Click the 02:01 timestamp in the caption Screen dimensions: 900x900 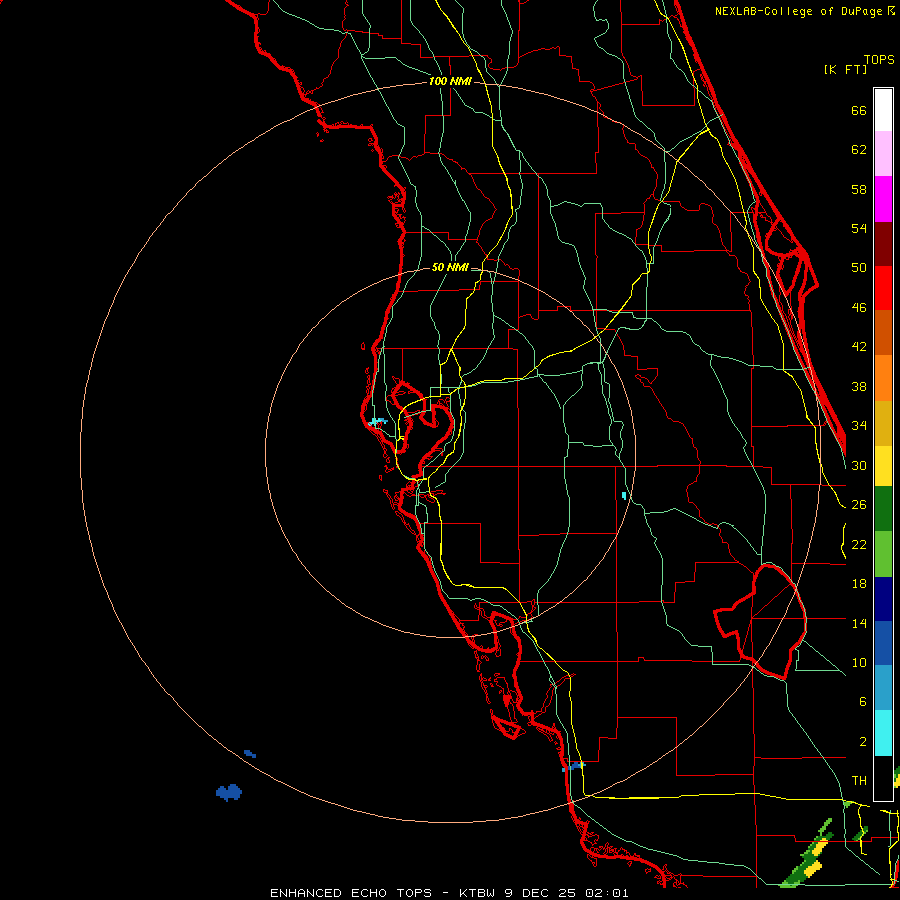click(x=607, y=893)
